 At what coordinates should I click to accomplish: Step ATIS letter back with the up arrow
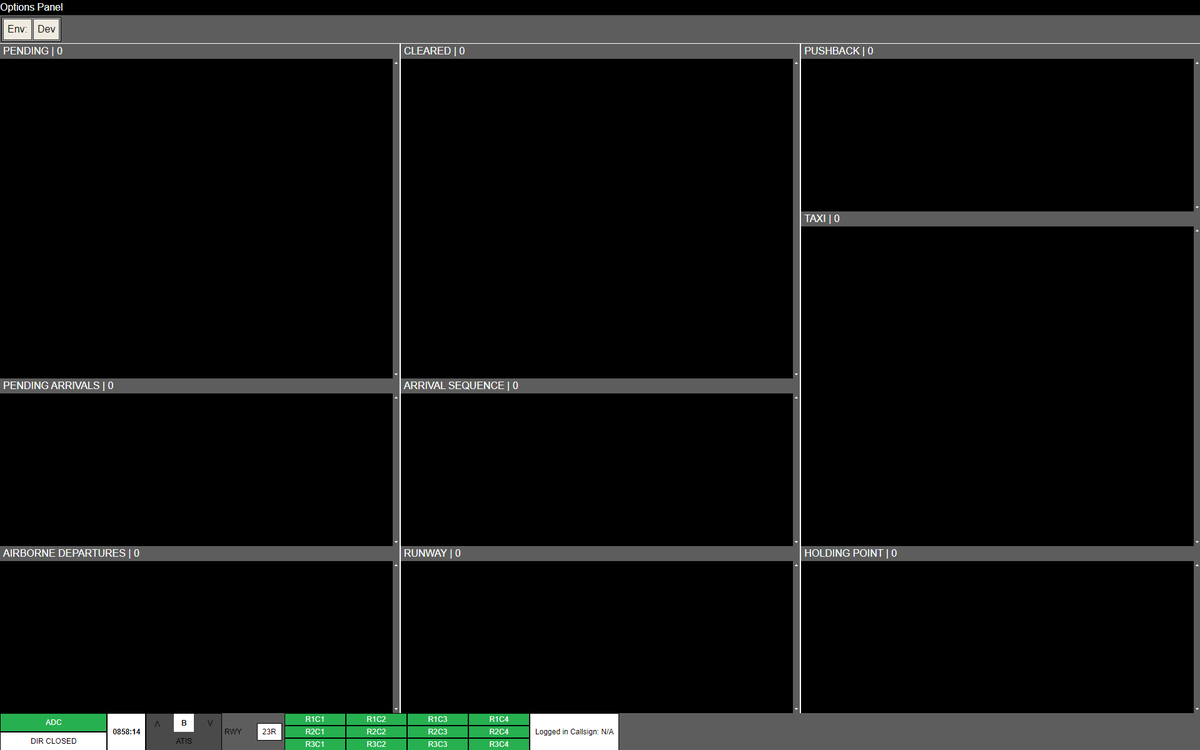pyautogui.click(x=157, y=723)
